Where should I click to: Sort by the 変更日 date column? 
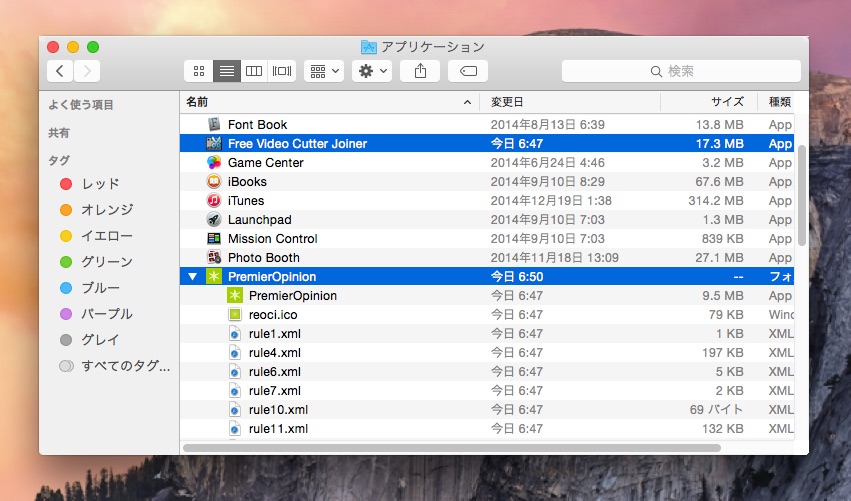[570, 102]
